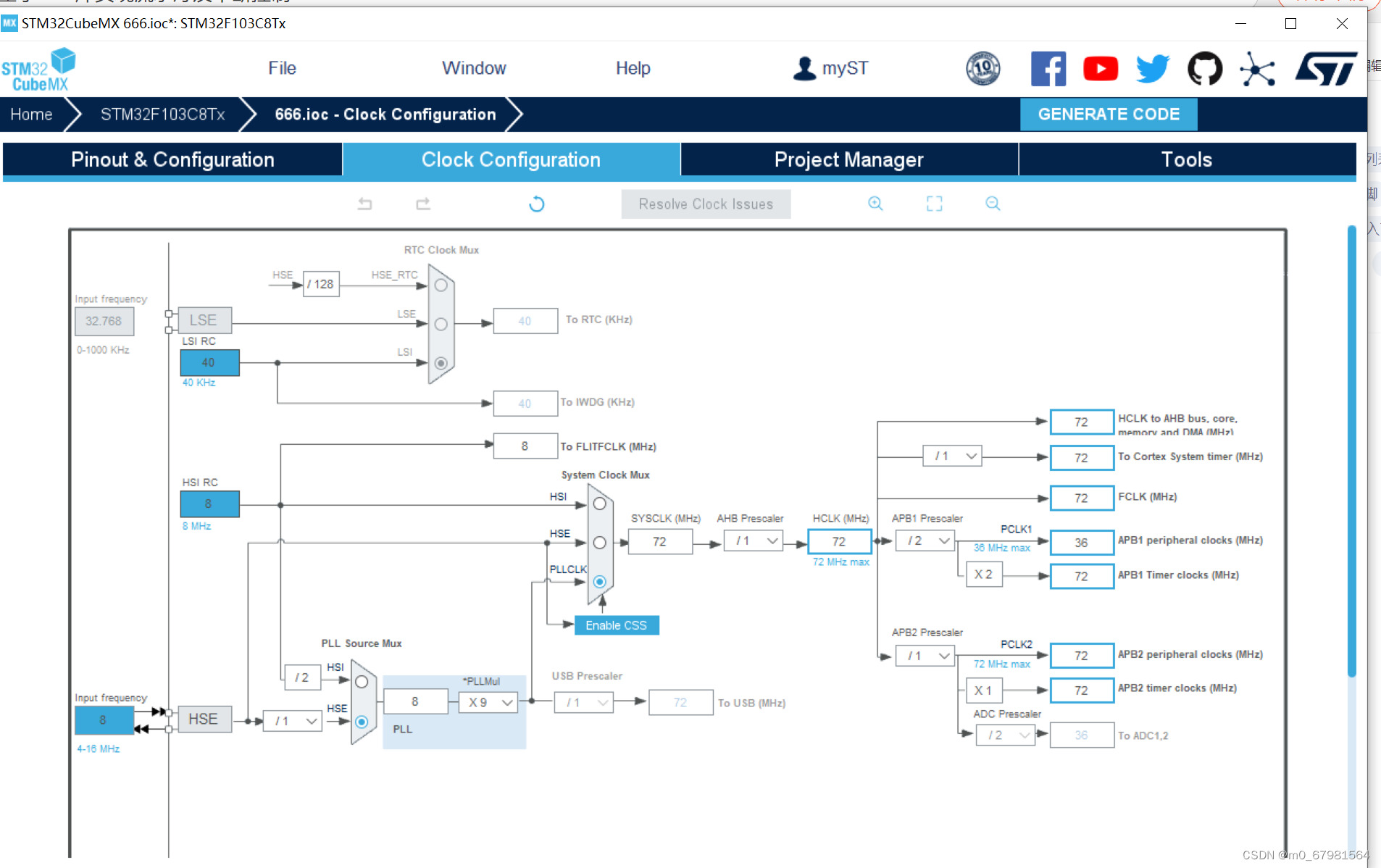
Task: Click the Enable CSS button
Action: coord(617,625)
